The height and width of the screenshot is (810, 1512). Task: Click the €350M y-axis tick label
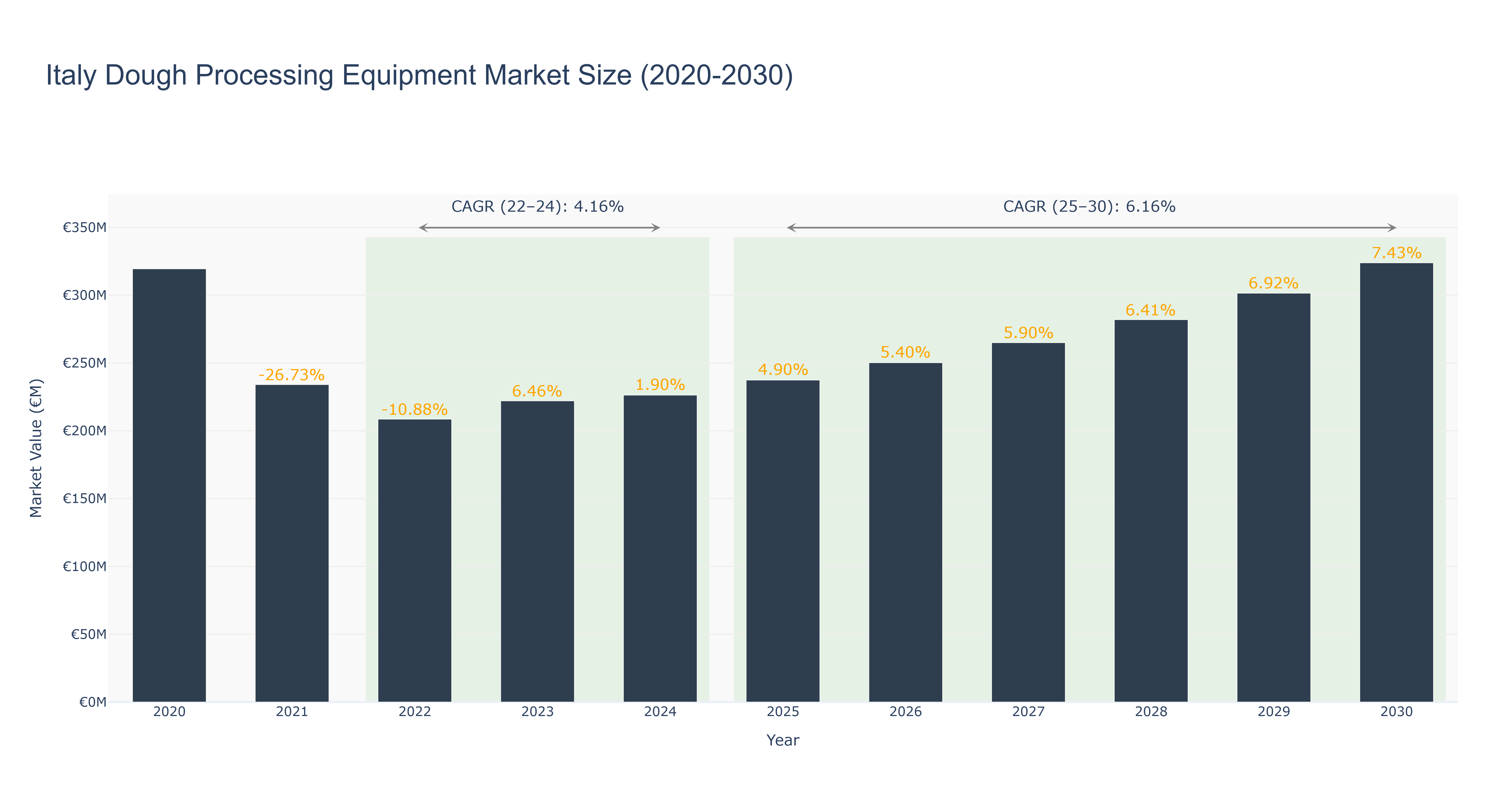[85, 227]
